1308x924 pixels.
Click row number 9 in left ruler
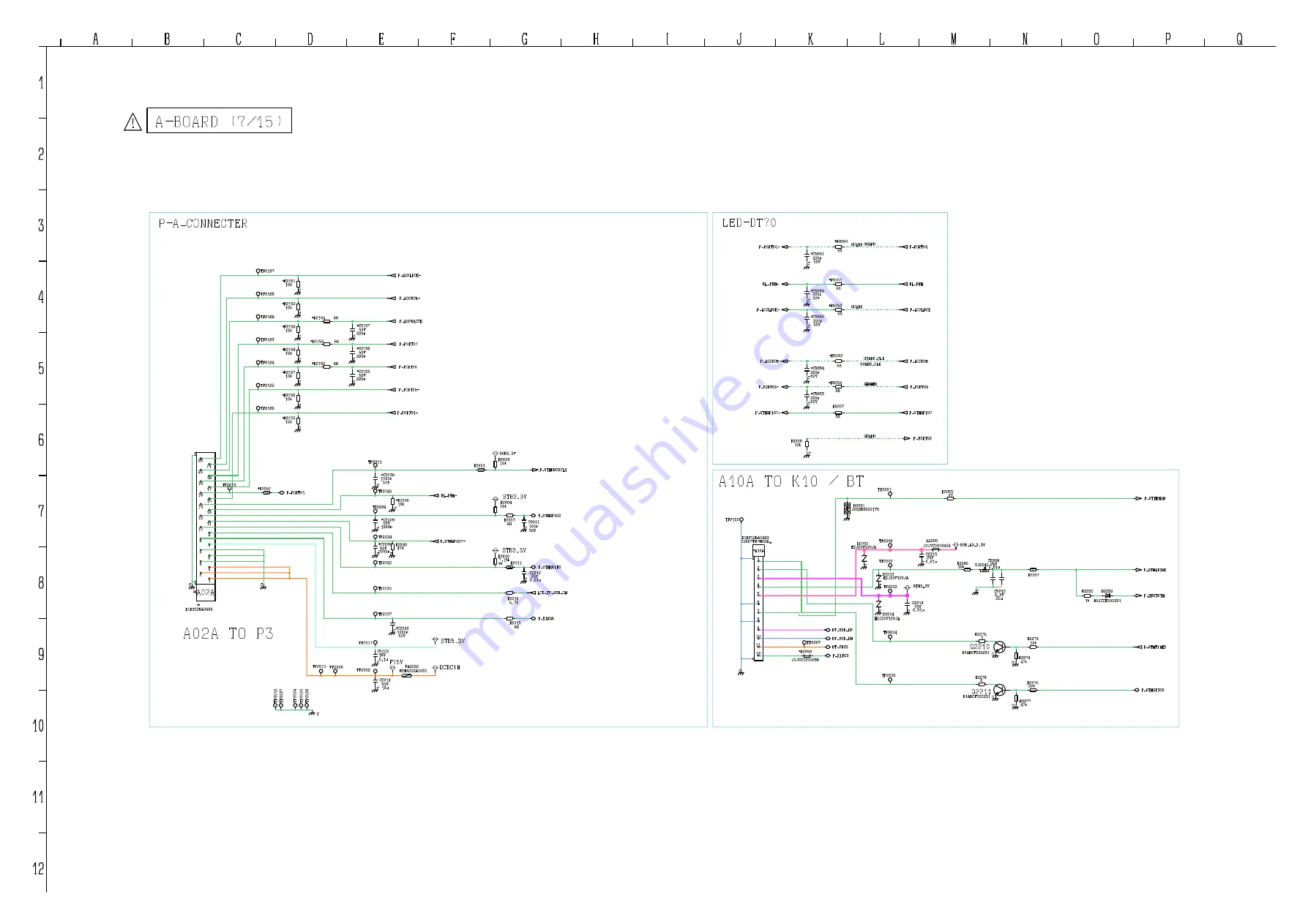[41, 654]
